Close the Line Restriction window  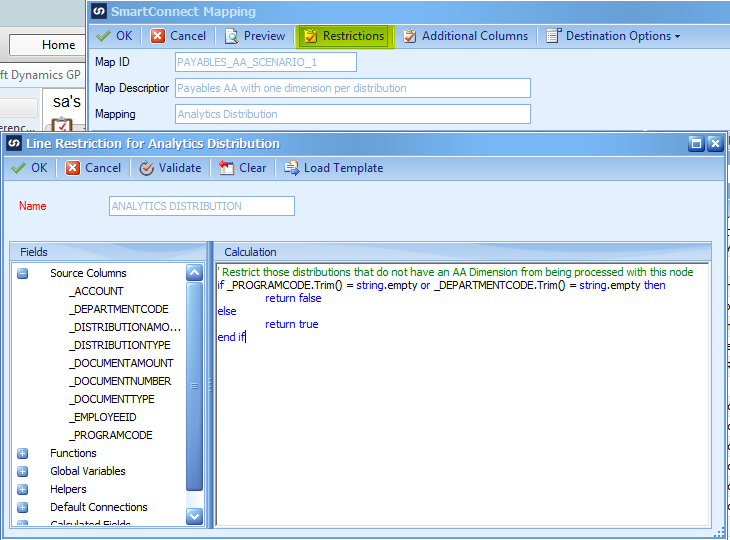(715, 143)
